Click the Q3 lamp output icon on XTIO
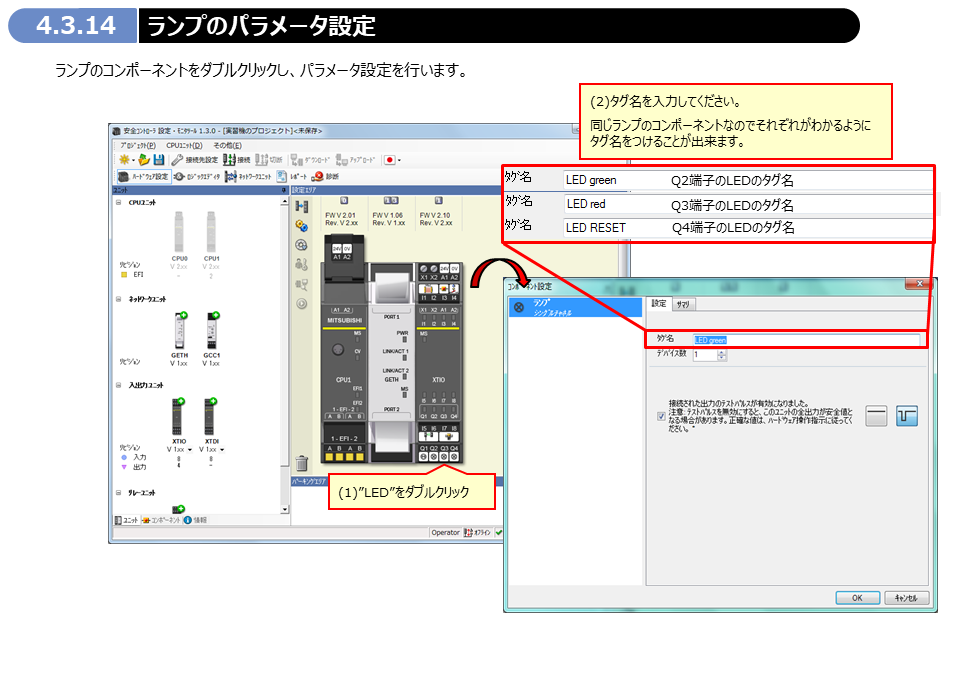Viewport: 960px width, 700px height. click(x=444, y=457)
